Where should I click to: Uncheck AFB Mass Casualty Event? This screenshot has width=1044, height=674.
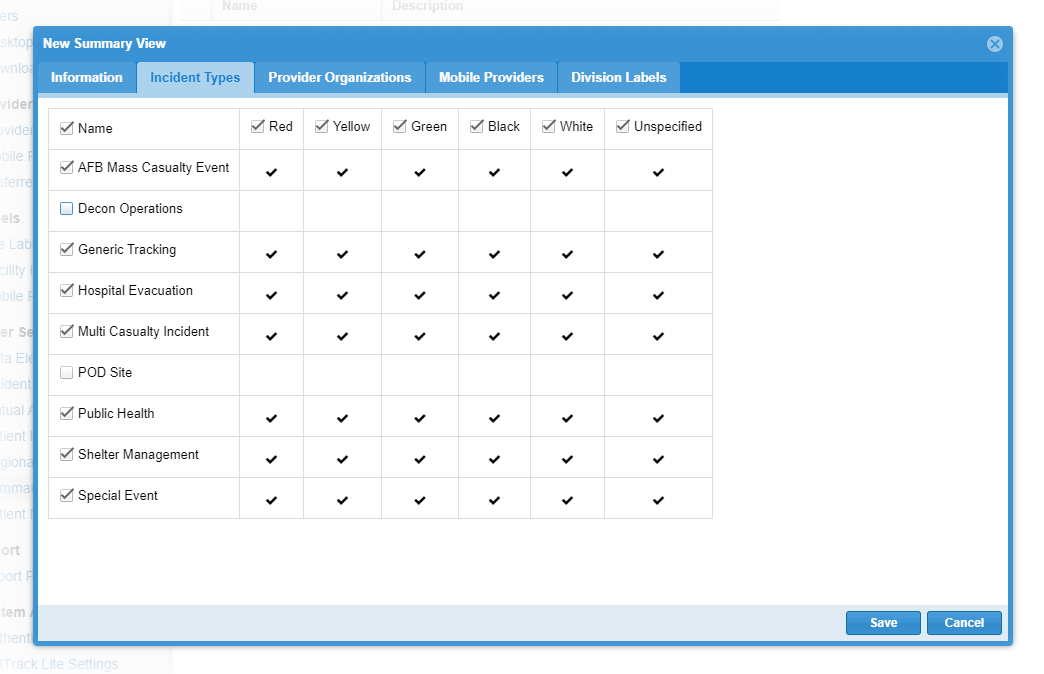tap(67, 167)
